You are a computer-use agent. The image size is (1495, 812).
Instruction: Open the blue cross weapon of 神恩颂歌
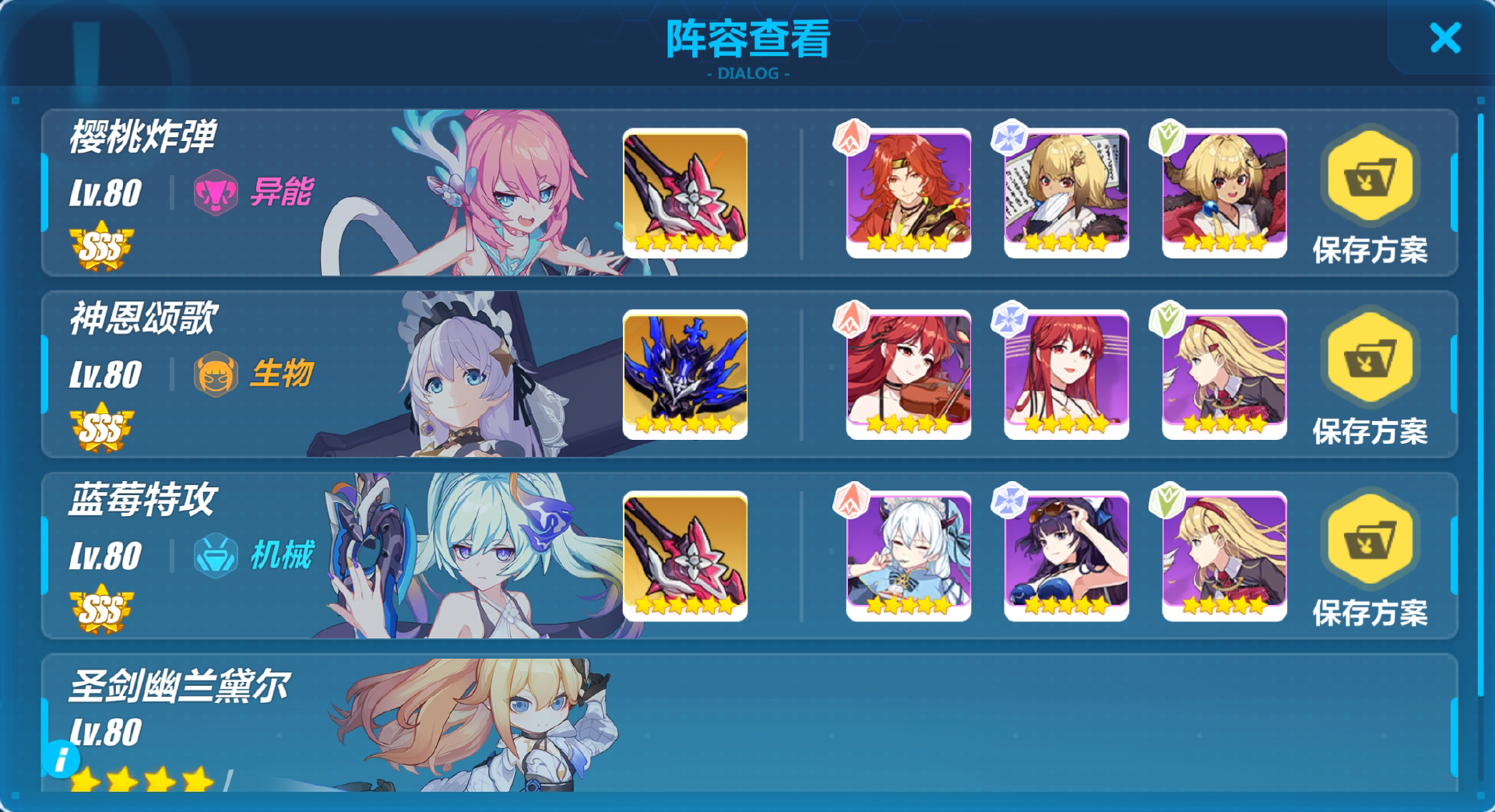[685, 374]
